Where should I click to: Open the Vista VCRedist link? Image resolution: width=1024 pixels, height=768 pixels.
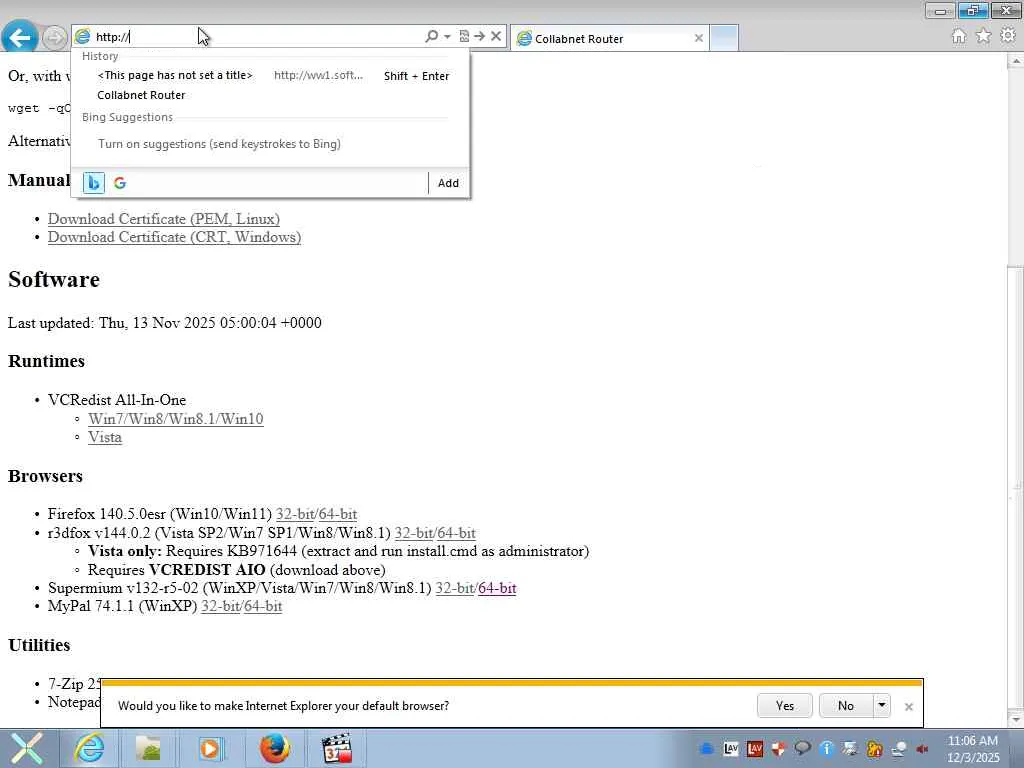[105, 437]
